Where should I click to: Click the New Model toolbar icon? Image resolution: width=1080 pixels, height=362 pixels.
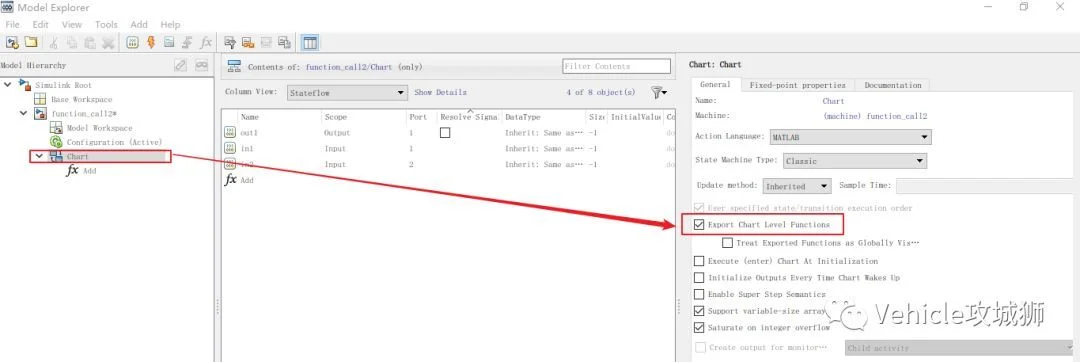pyautogui.click(x=12, y=43)
